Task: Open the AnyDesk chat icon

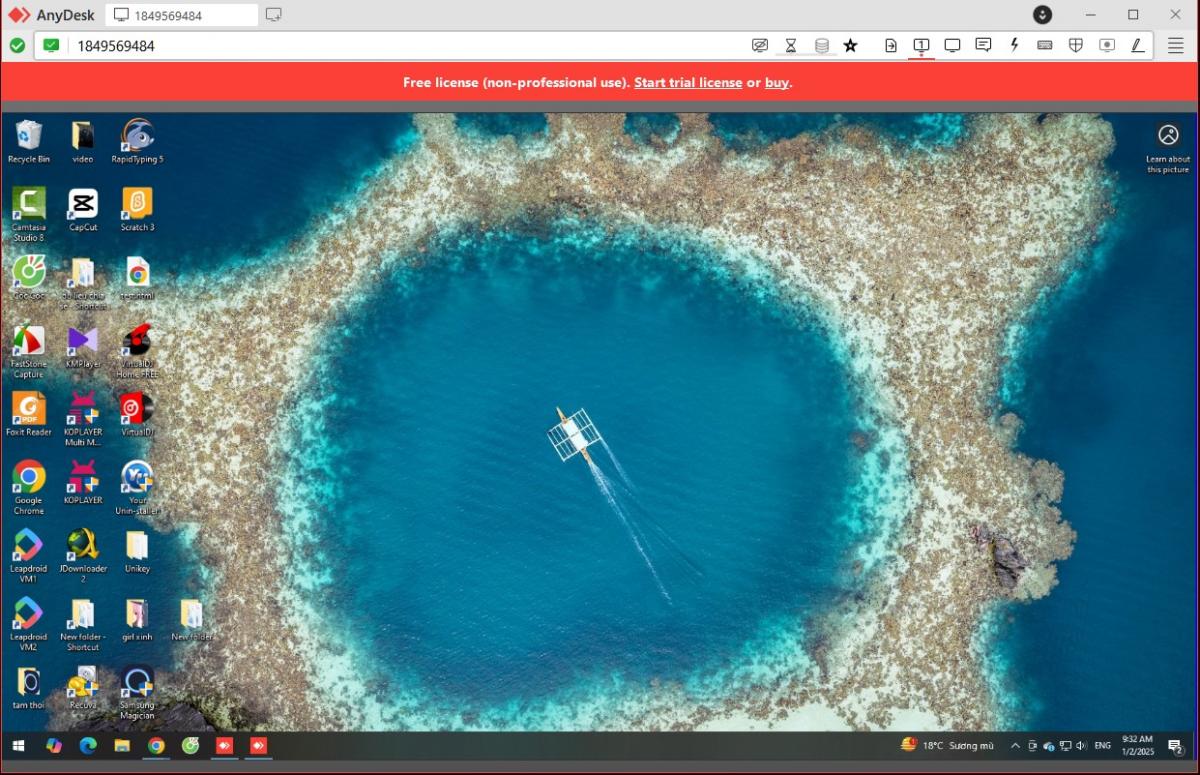Action: tap(983, 45)
